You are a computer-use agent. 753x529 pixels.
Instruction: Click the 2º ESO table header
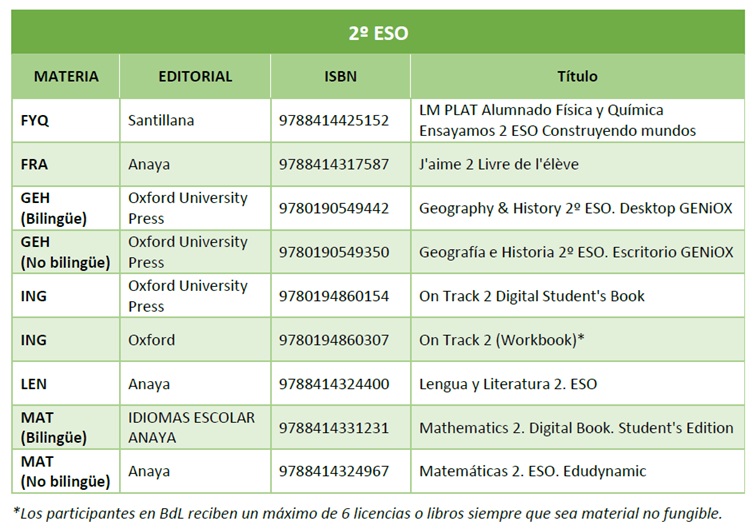click(378, 32)
